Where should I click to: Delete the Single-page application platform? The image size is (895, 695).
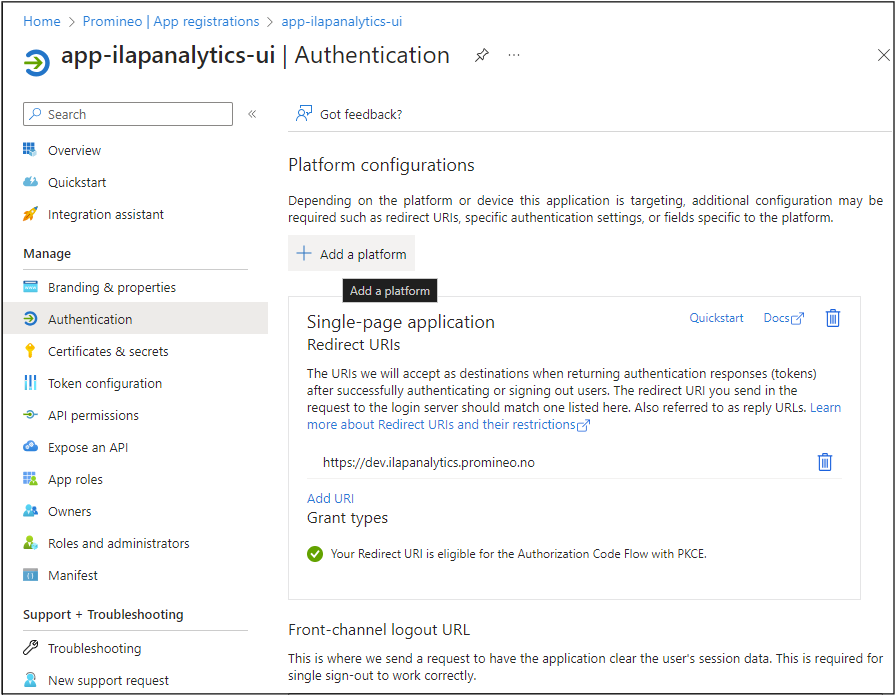coord(832,318)
